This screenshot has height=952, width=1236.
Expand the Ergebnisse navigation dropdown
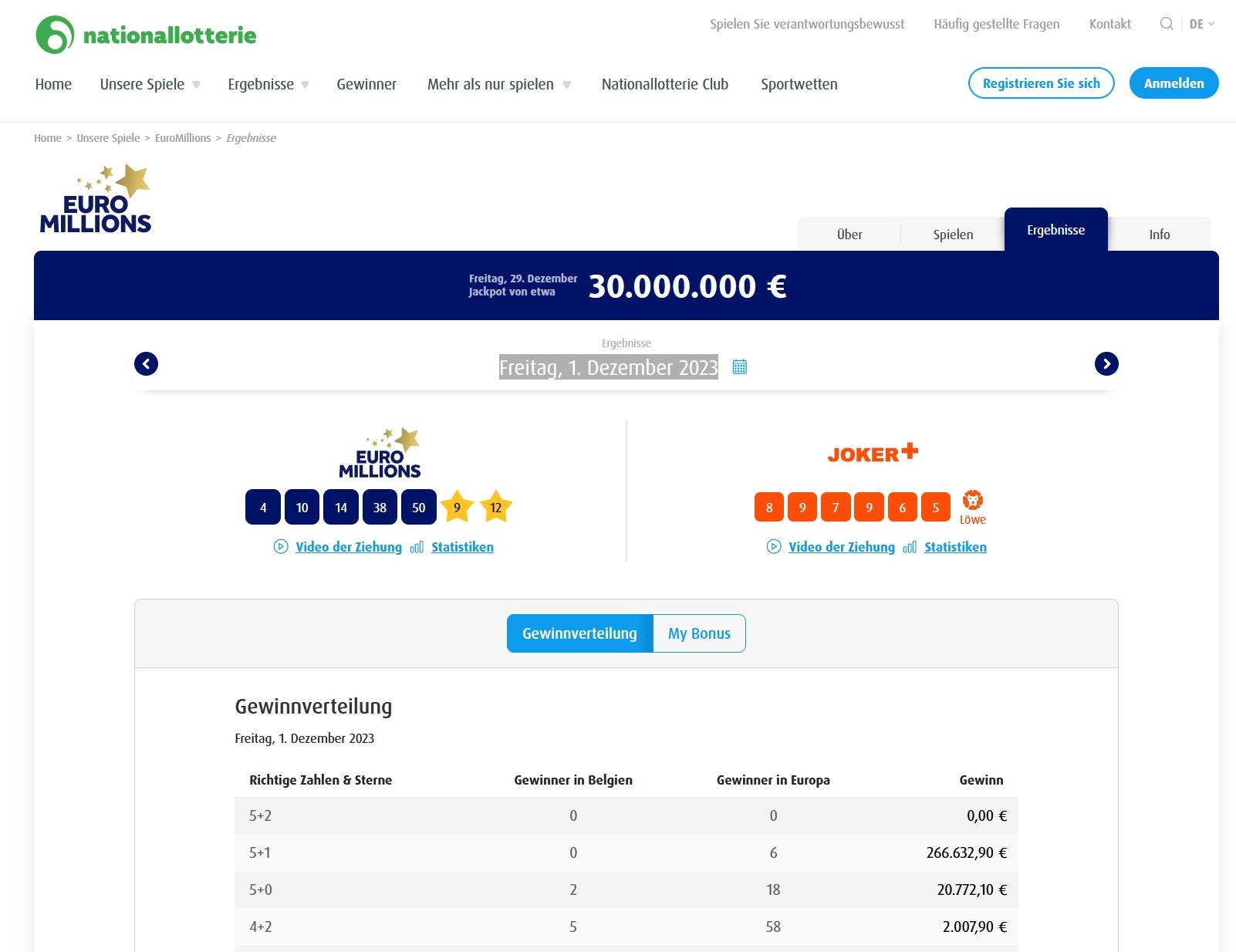pyautogui.click(x=268, y=84)
